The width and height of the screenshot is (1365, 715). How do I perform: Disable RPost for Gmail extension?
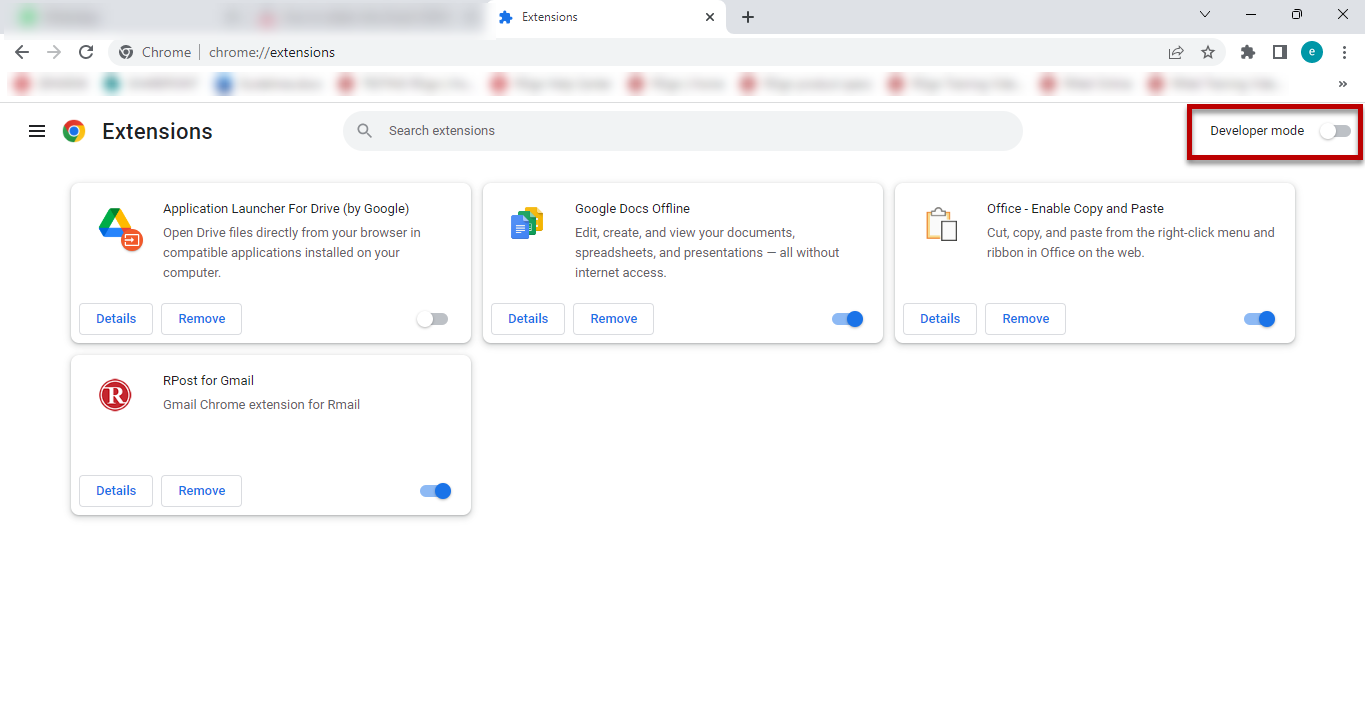(435, 491)
